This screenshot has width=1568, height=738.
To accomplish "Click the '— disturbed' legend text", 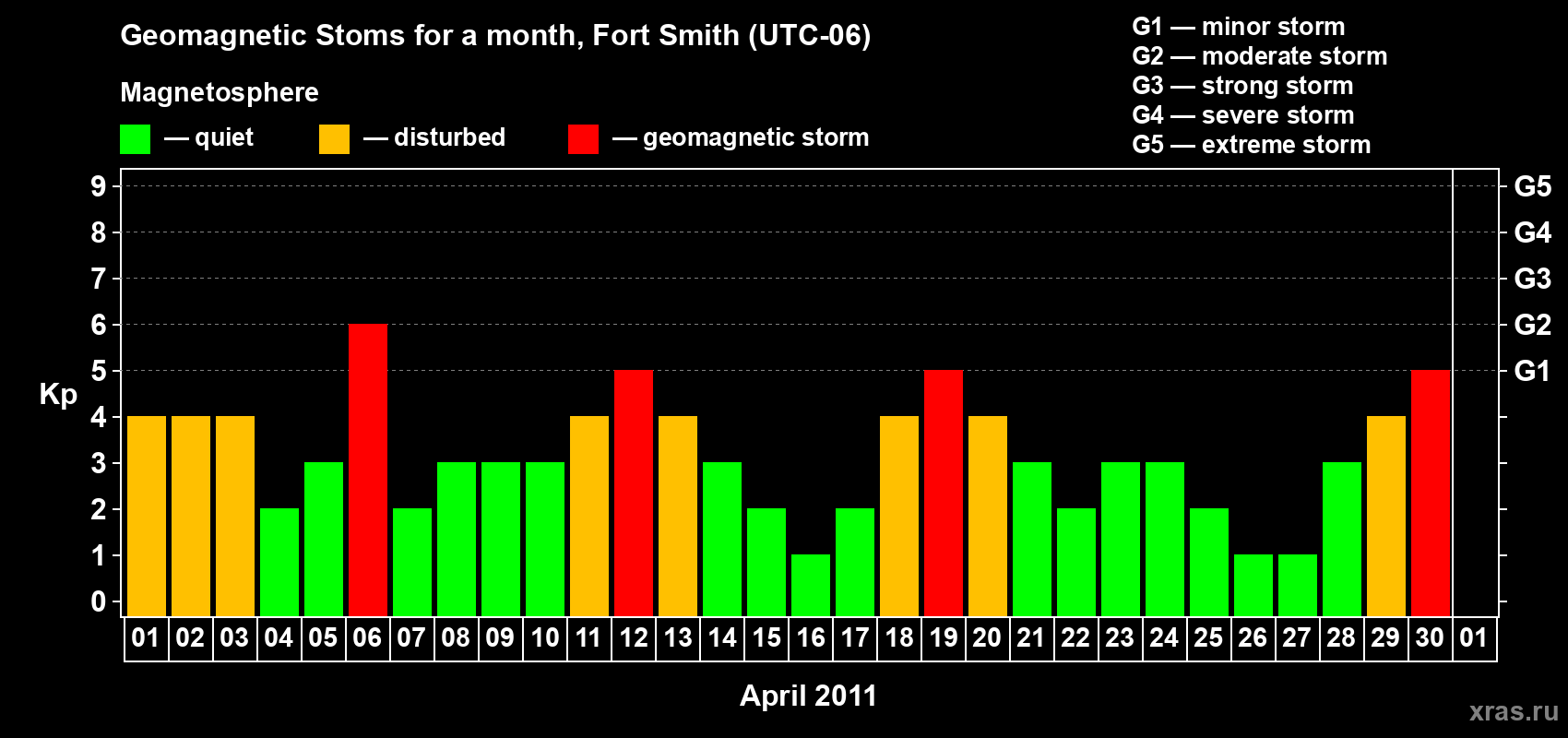I will [x=434, y=137].
